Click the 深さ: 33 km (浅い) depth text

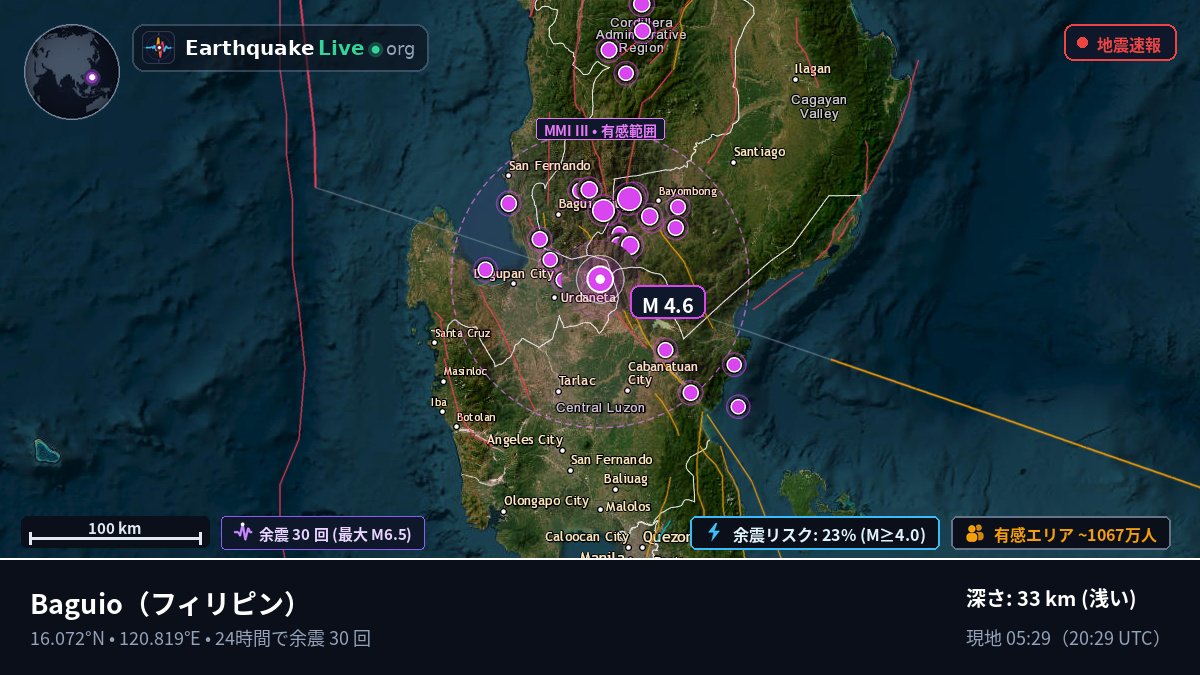[x=1051, y=599]
